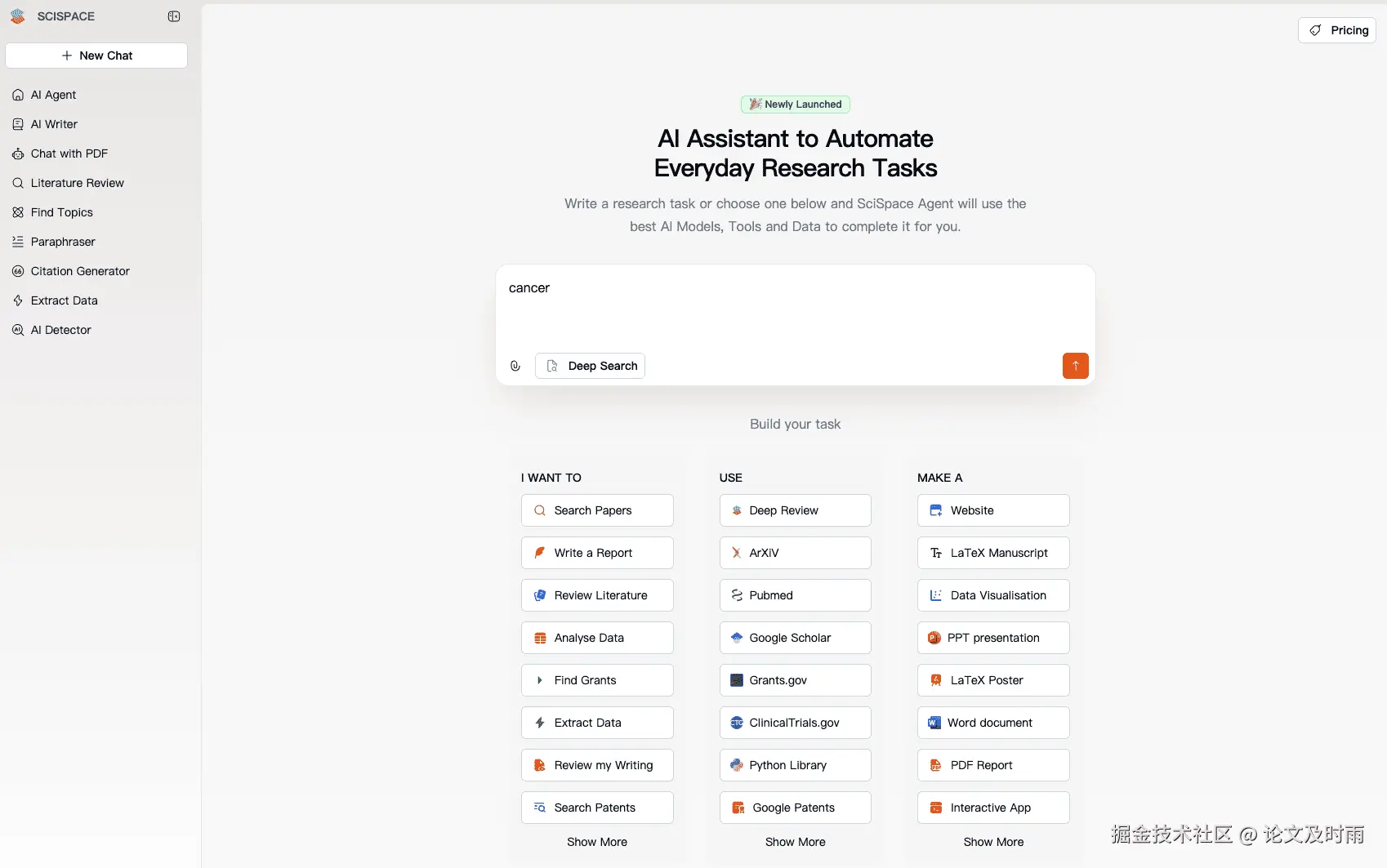Image resolution: width=1387 pixels, height=868 pixels.
Task: Select the Google Patents source
Action: coord(795,808)
